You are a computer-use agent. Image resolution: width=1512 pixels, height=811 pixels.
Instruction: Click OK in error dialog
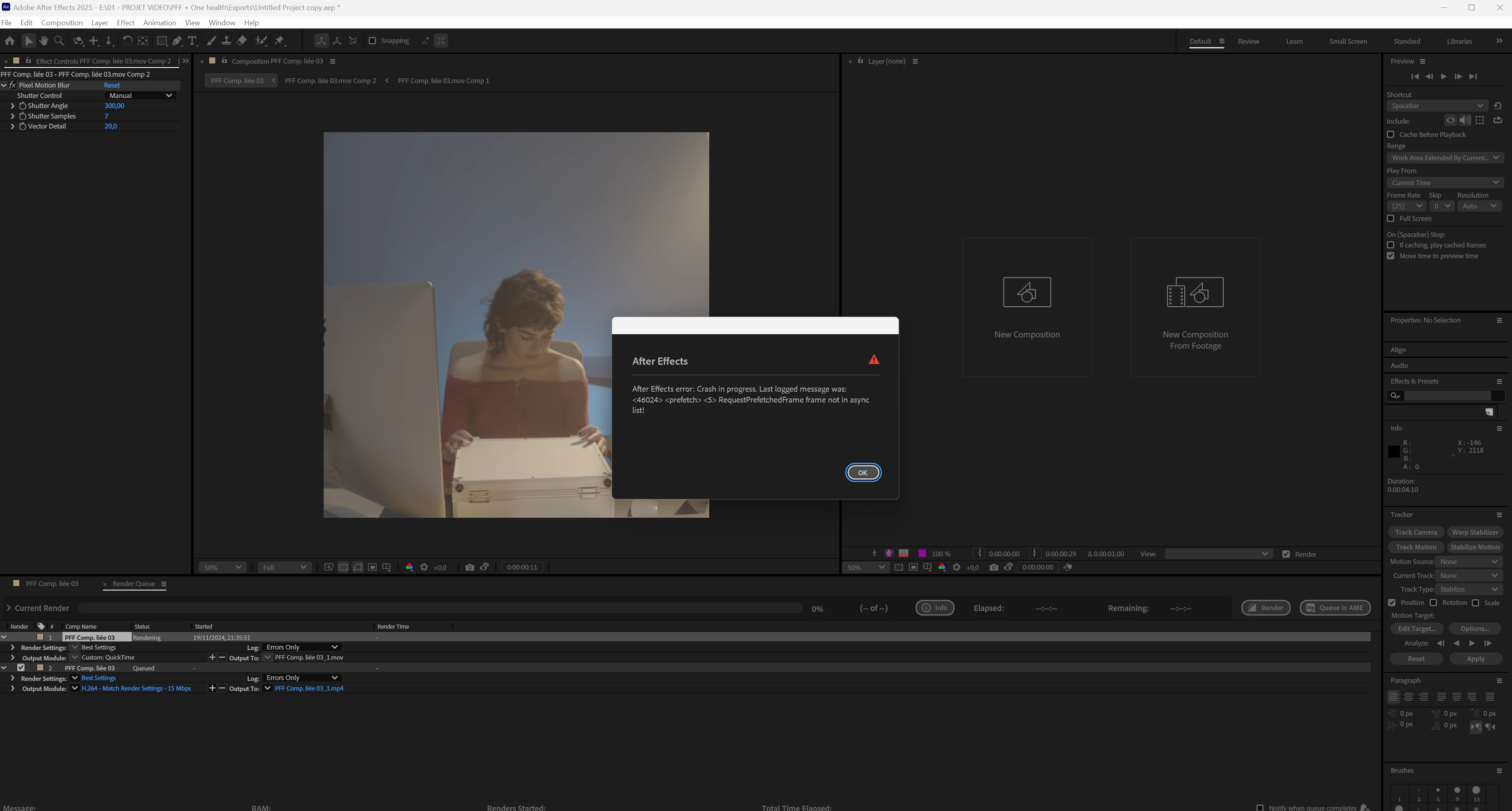coord(862,473)
